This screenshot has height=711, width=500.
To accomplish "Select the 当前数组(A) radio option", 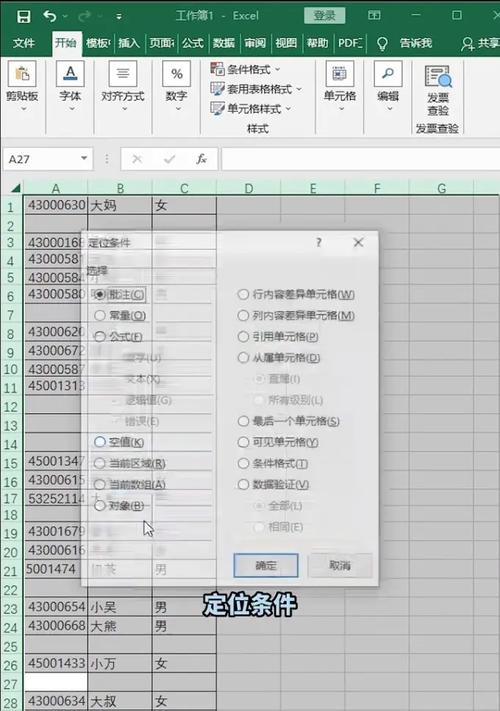I will click(130, 485).
